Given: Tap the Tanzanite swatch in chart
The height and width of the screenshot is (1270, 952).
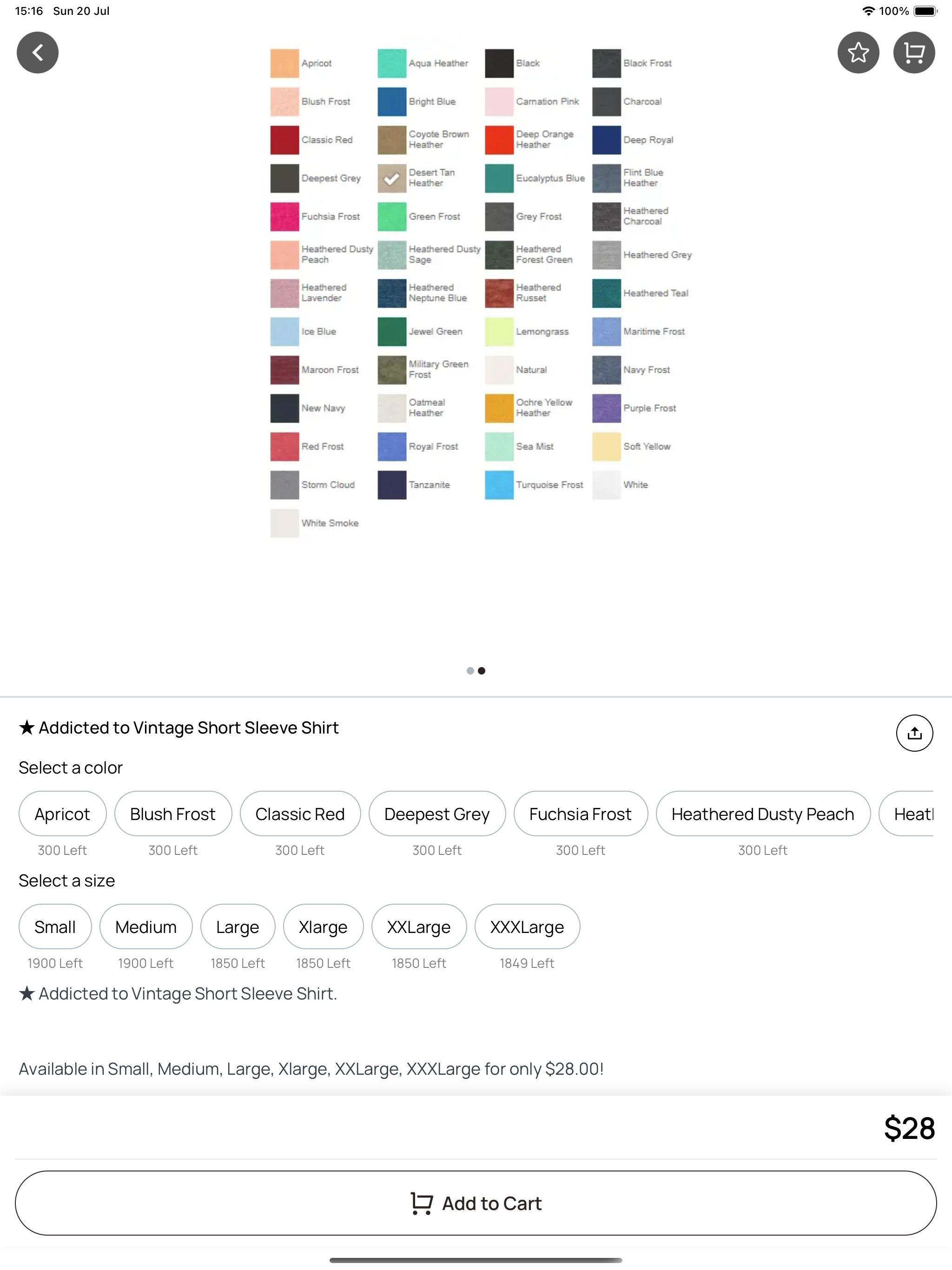Looking at the screenshot, I should coord(392,485).
